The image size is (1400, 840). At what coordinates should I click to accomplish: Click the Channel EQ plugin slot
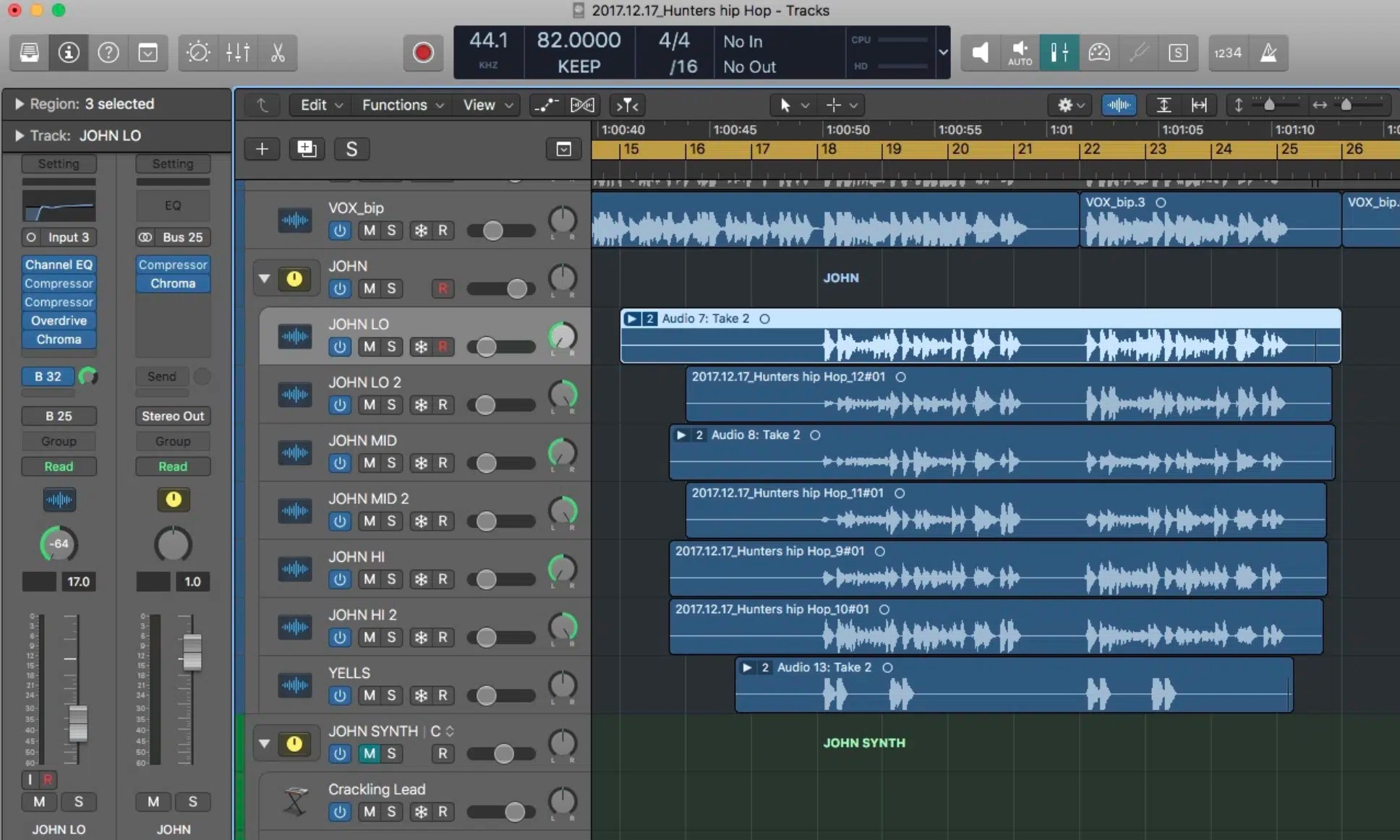click(59, 265)
